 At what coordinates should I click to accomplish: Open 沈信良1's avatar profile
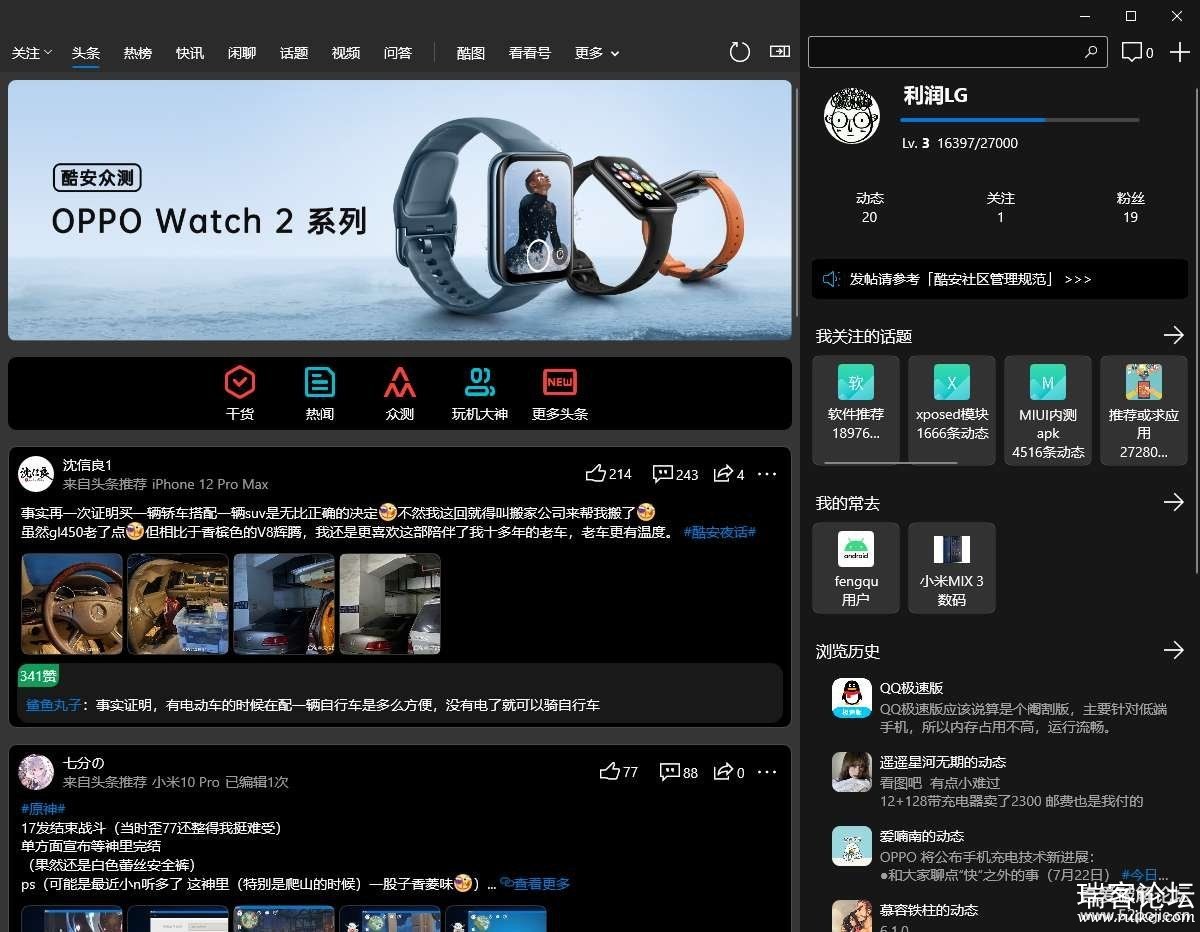tap(36, 474)
